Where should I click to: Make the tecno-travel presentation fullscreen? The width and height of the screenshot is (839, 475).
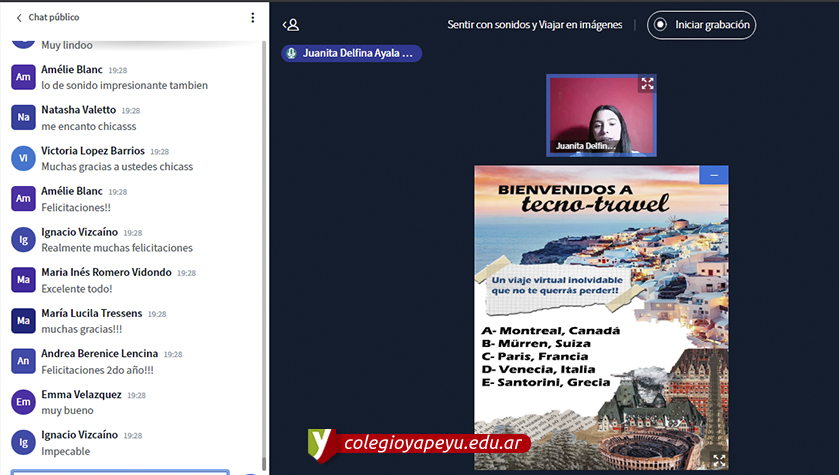pos(718,460)
